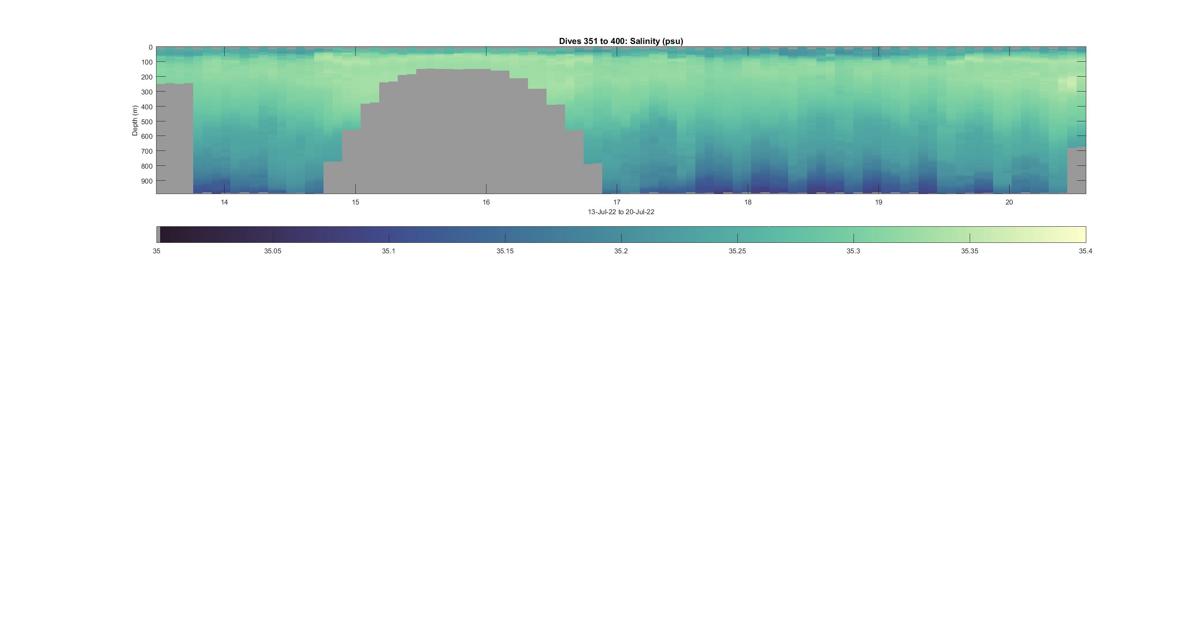This screenshot has height=622, width=1200.
Task: Click depth tick label 700
Action: pyautogui.click(x=146, y=151)
